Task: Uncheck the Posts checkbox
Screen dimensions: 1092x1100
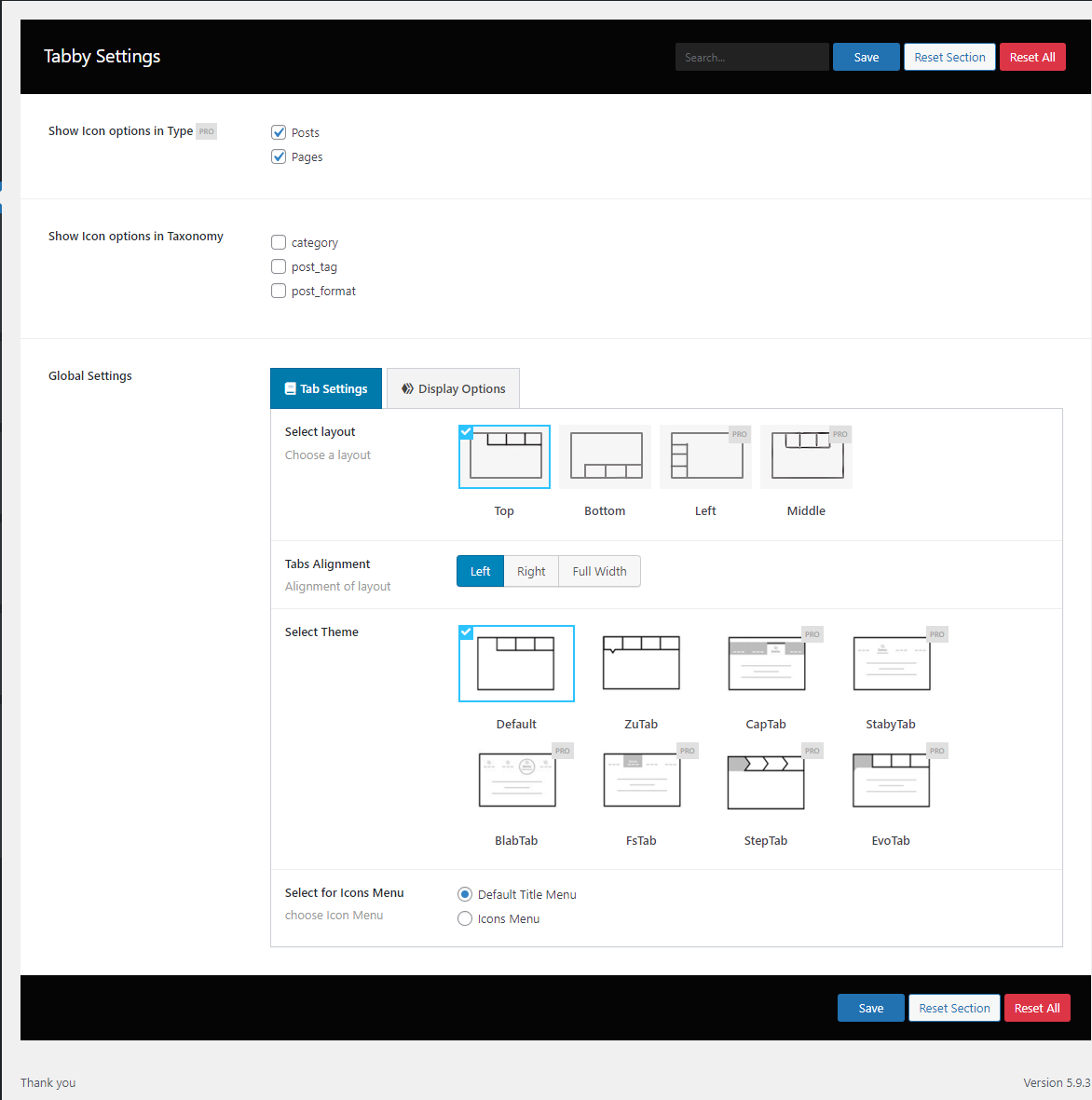Action: (279, 132)
